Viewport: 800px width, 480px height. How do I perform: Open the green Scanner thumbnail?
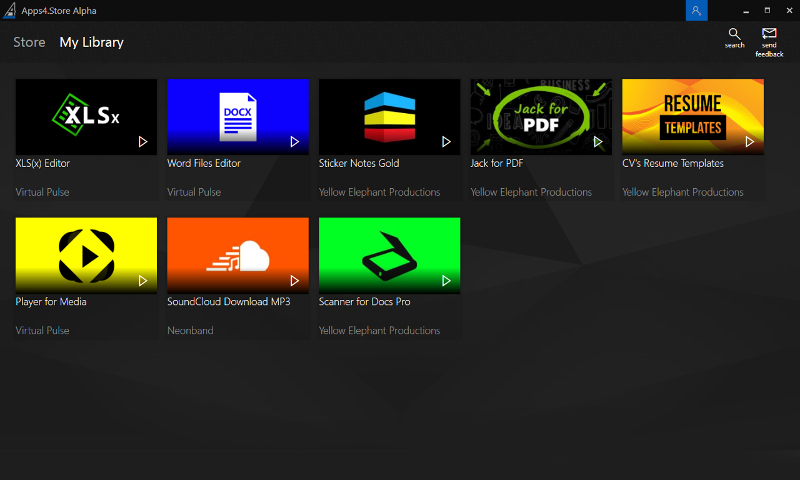point(389,256)
